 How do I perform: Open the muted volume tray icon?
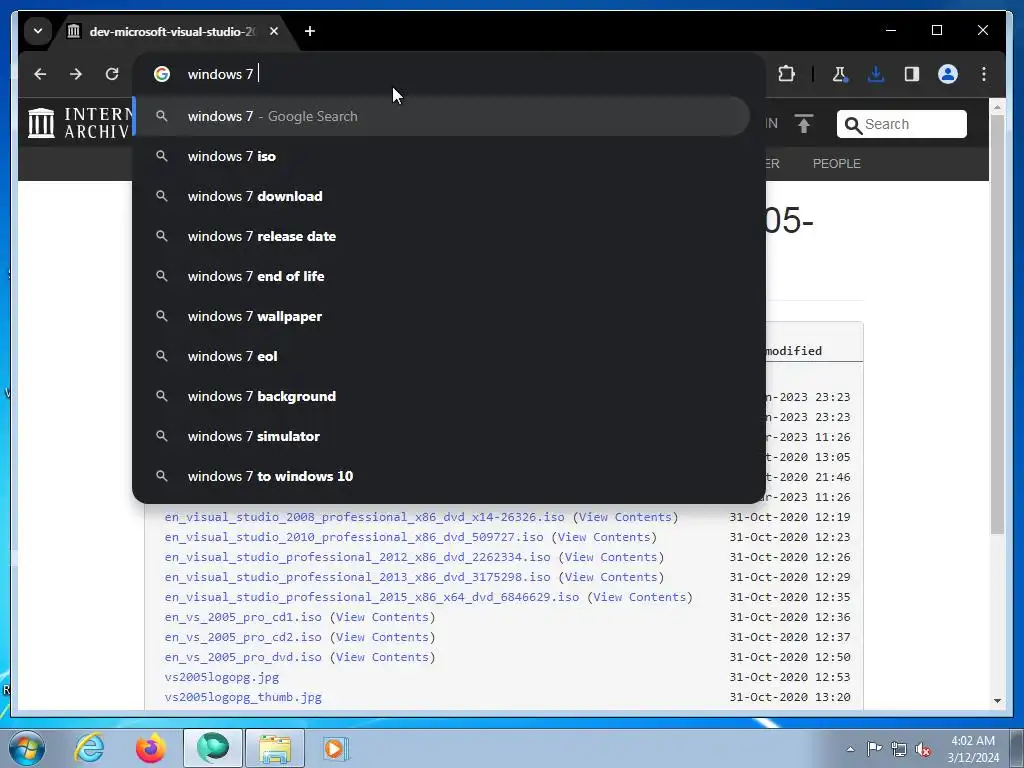923,749
